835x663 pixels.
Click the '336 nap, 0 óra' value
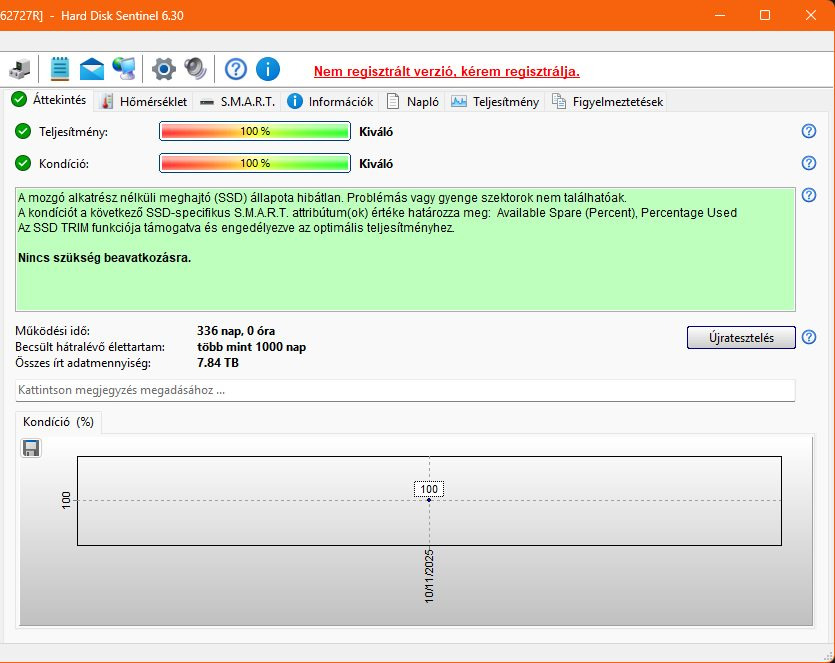pyautogui.click(x=236, y=331)
